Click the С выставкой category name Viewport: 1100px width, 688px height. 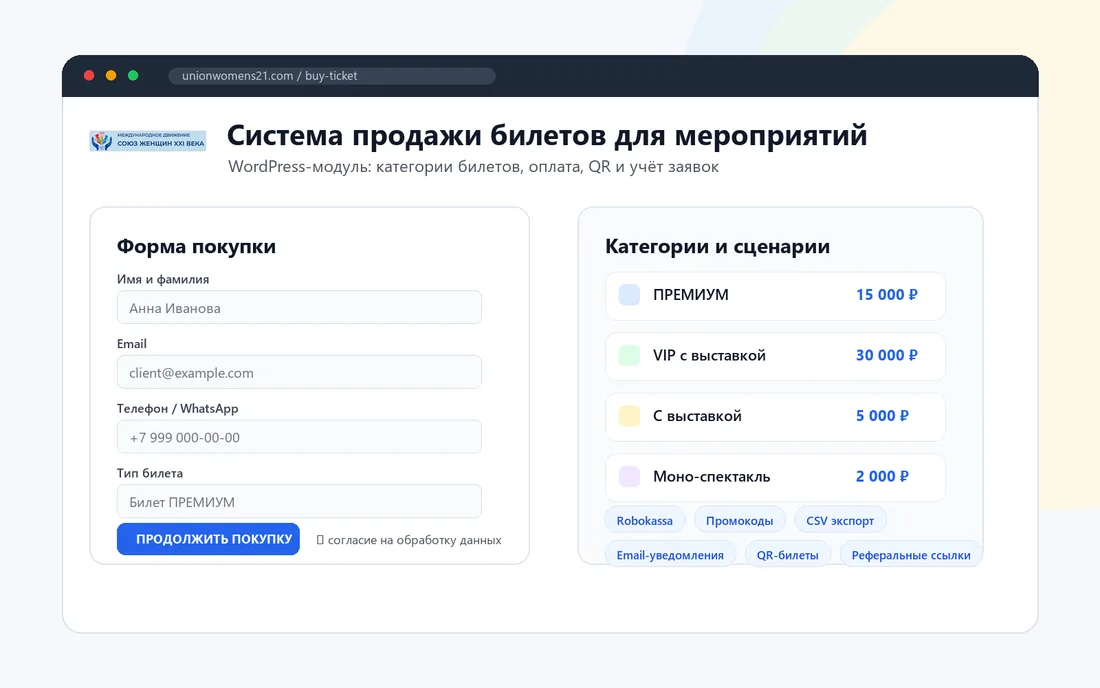click(x=697, y=416)
